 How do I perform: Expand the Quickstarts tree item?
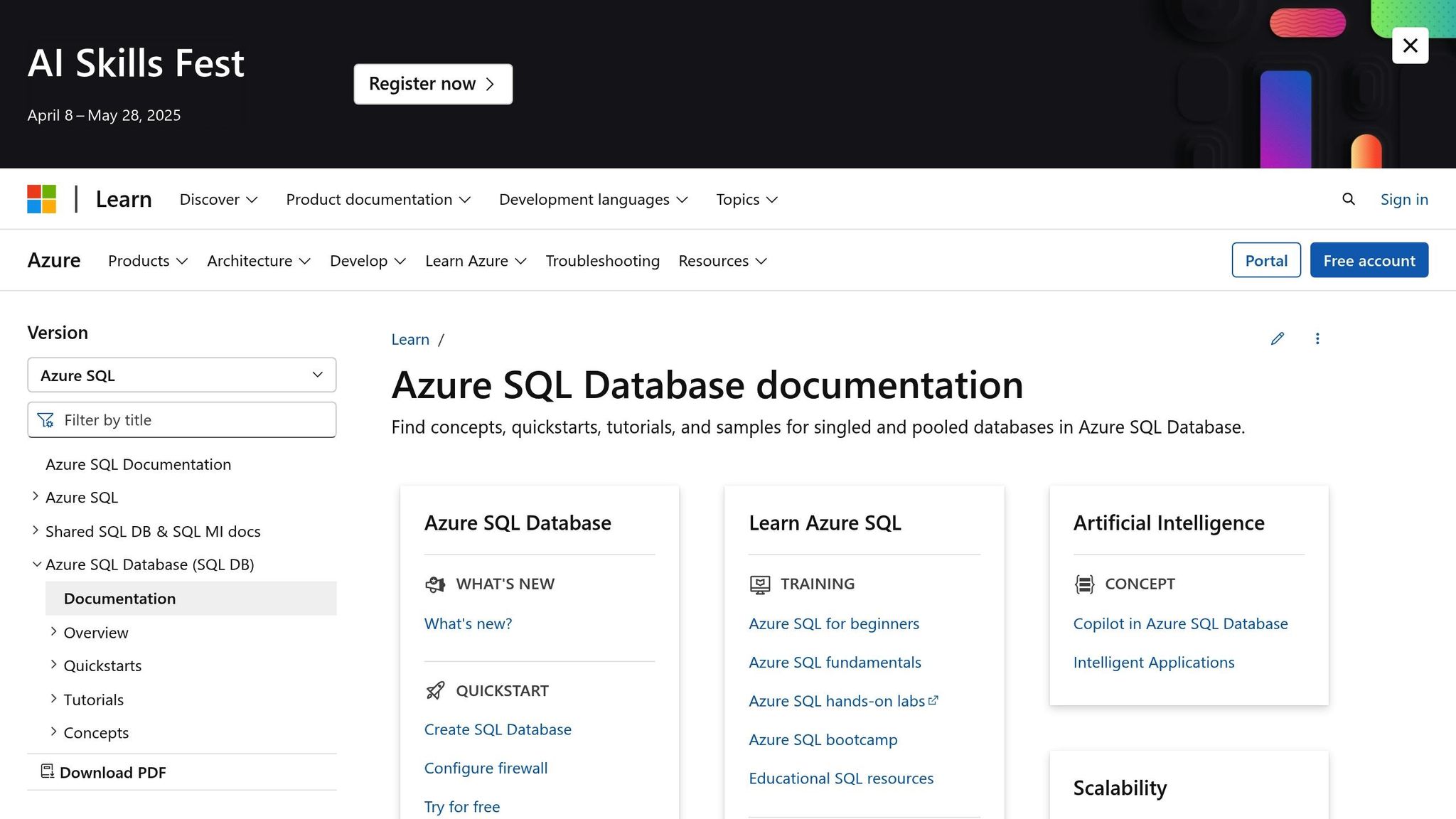pos(53,664)
